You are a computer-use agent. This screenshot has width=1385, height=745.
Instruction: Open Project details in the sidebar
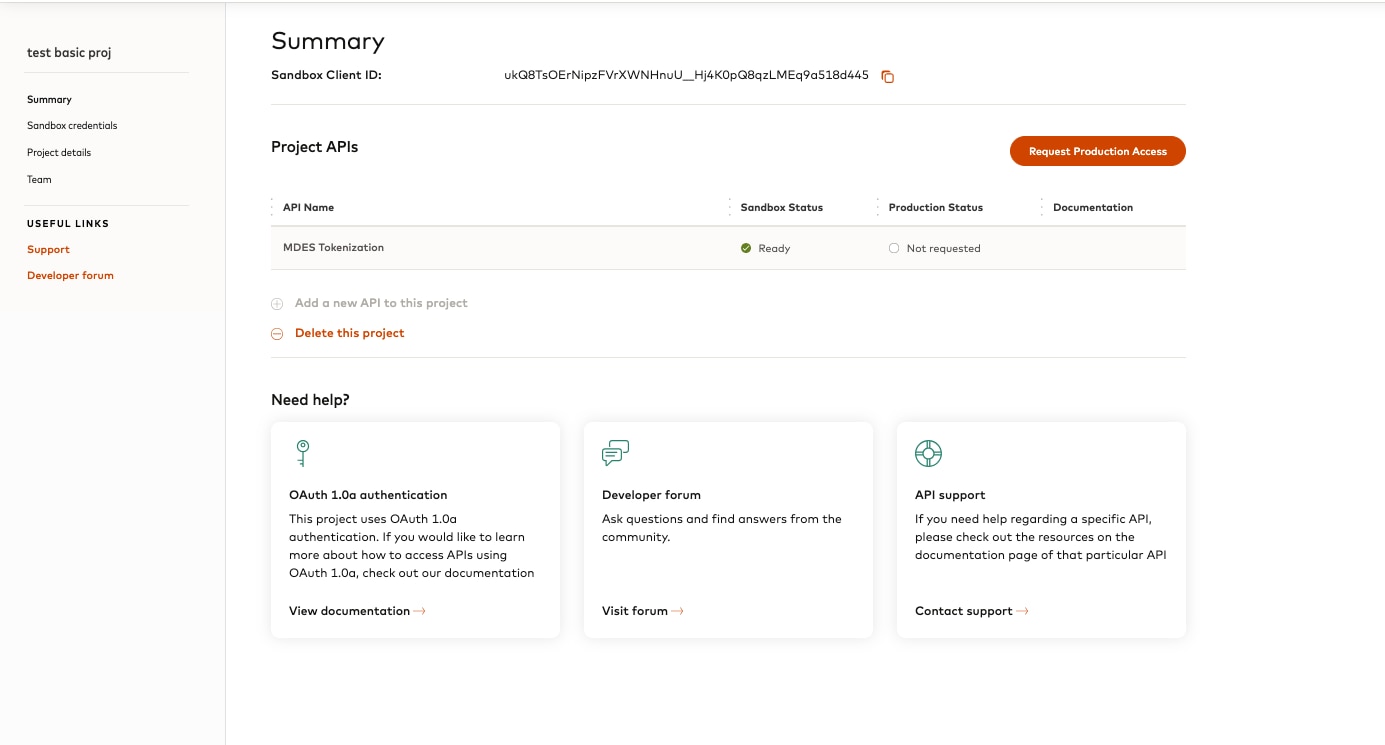coord(59,153)
